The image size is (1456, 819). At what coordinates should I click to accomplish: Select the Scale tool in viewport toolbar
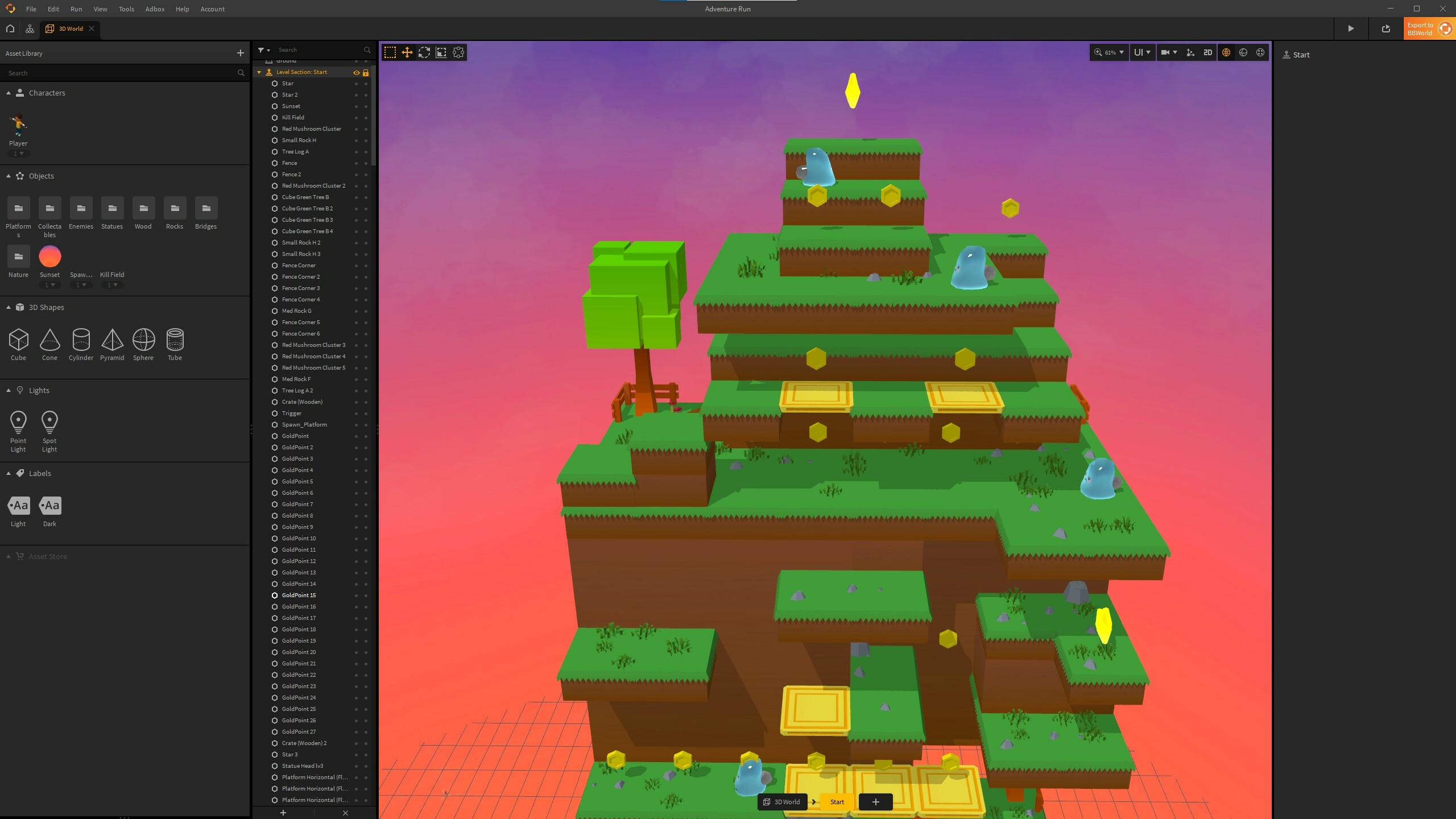click(x=442, y=52)
